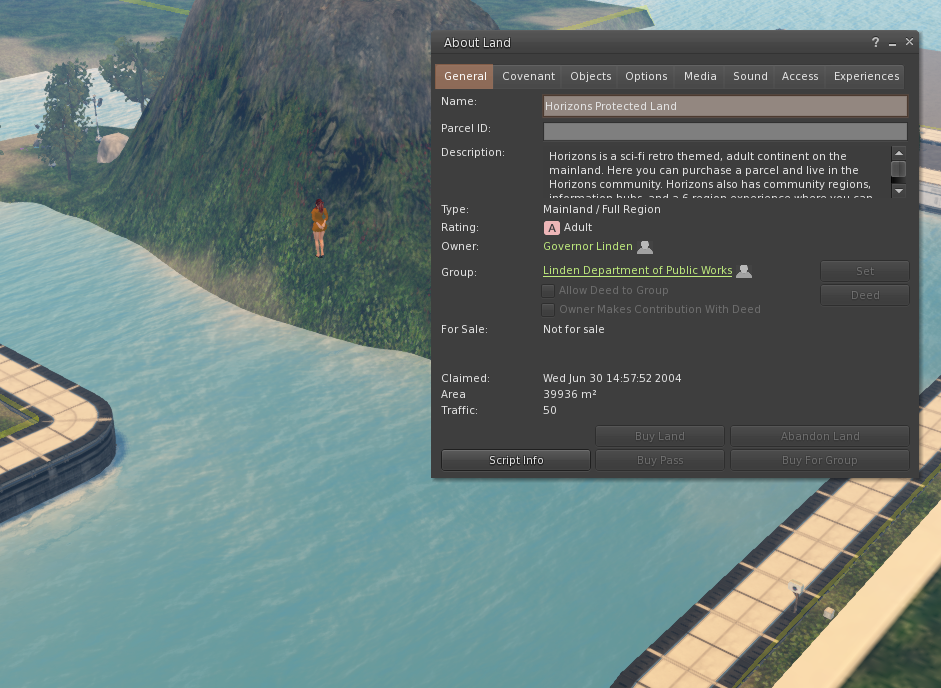Switch to the Sound tab
The width and height of the screenshot is (941, 688).
(x=749, y=75)
